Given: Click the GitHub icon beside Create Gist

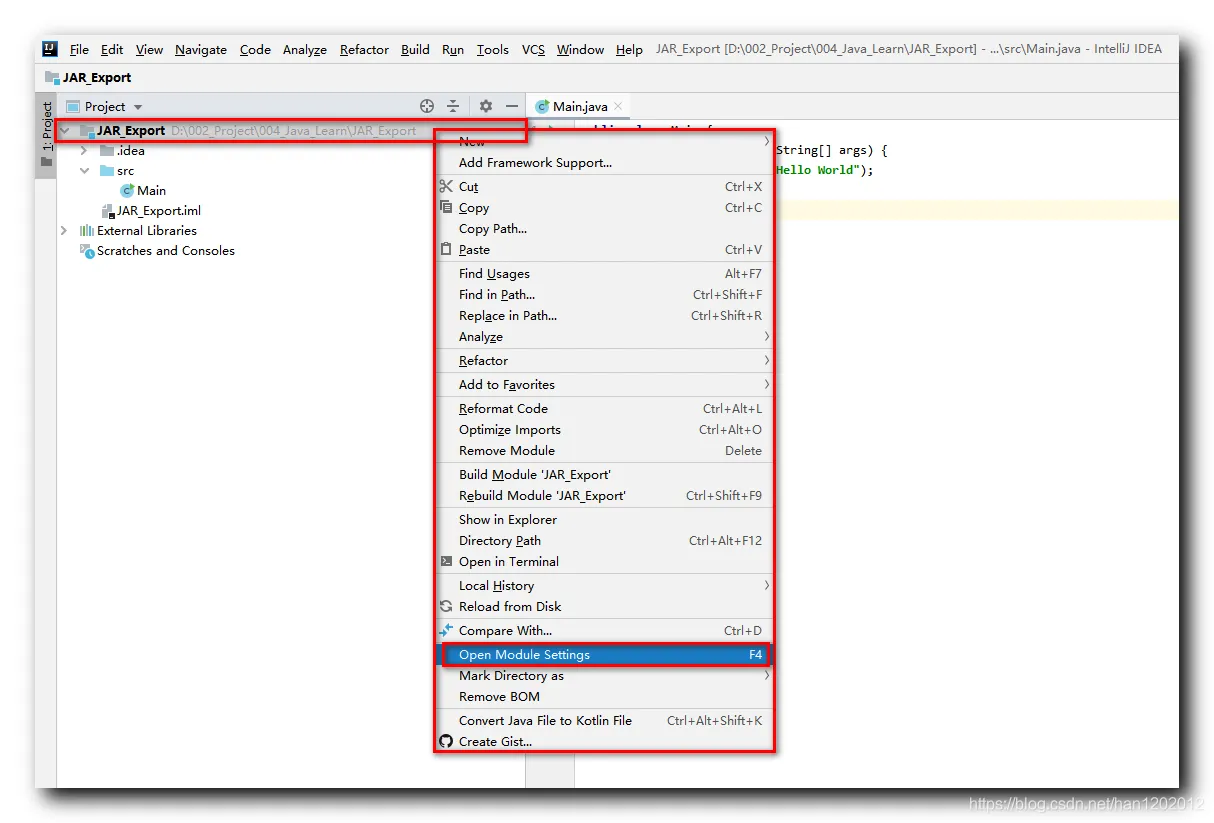Looking at the screenshot, I should point(446,741).
